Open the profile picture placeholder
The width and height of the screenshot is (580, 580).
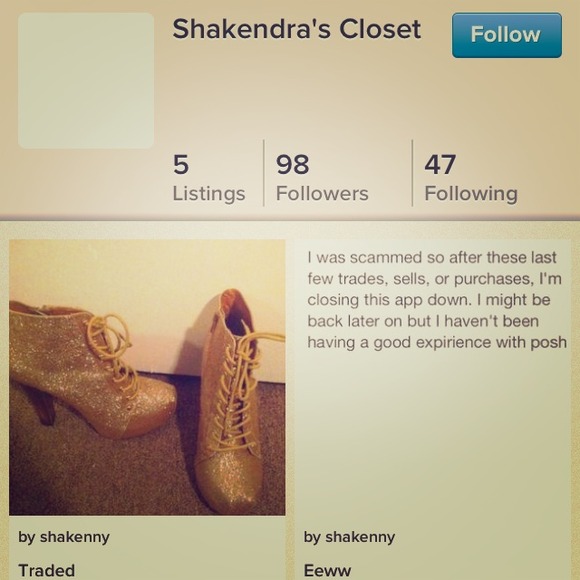86,81
